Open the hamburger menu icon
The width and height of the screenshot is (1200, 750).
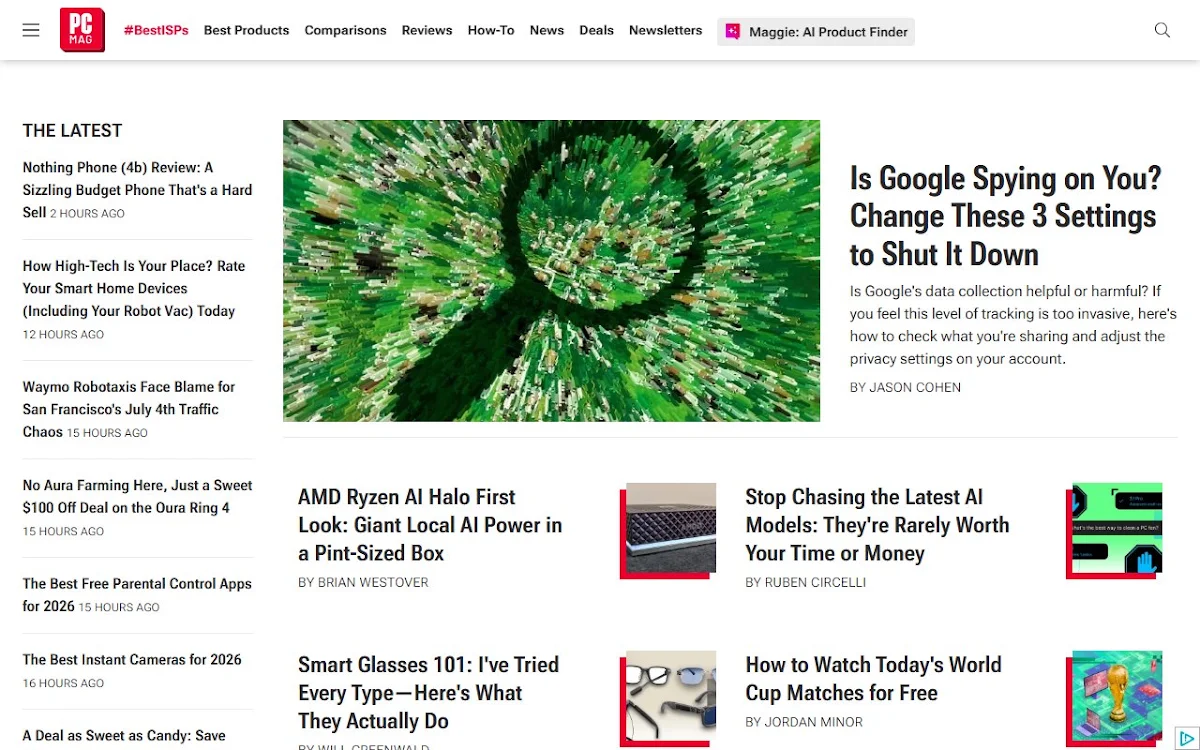31,30
